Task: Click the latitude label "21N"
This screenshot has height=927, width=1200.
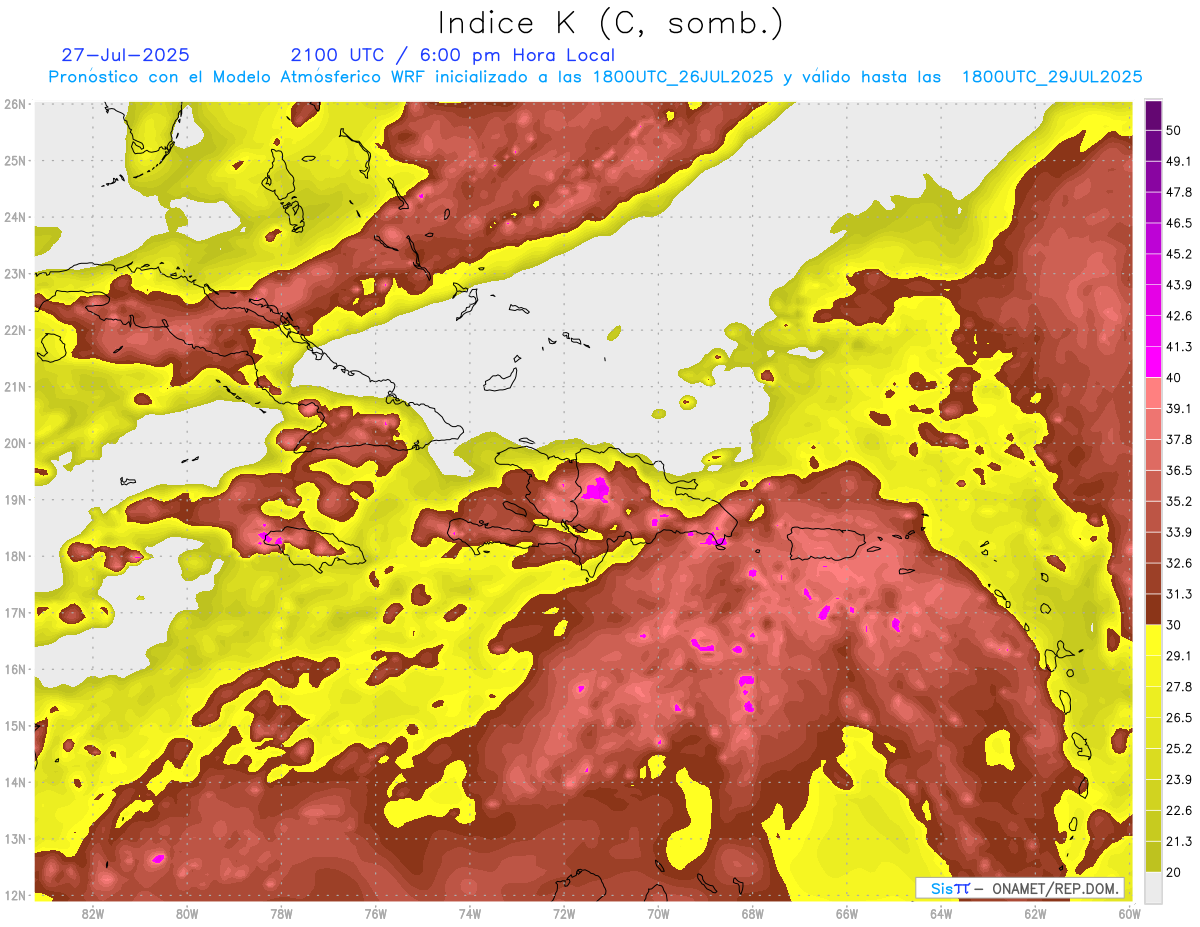Action: [x=14, y=387]
